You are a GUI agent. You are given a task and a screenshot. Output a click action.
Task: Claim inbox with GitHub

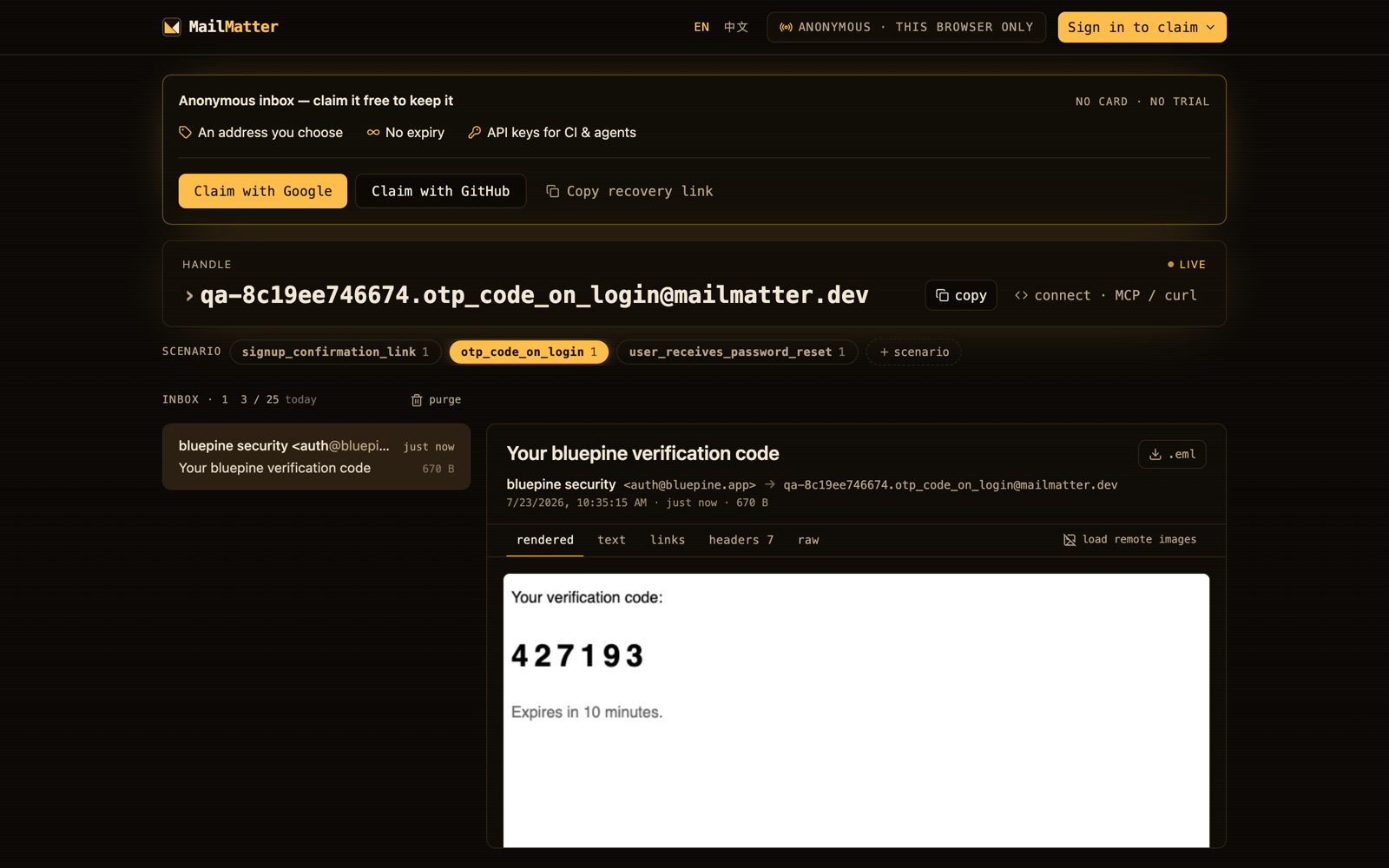tap(441, 191)
